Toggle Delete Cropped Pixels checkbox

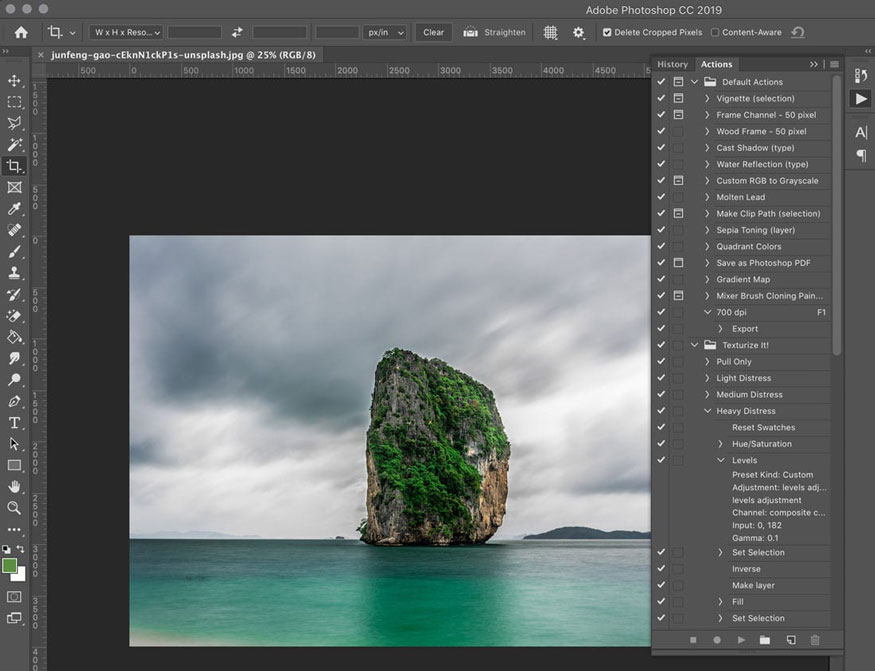(607, 32)
